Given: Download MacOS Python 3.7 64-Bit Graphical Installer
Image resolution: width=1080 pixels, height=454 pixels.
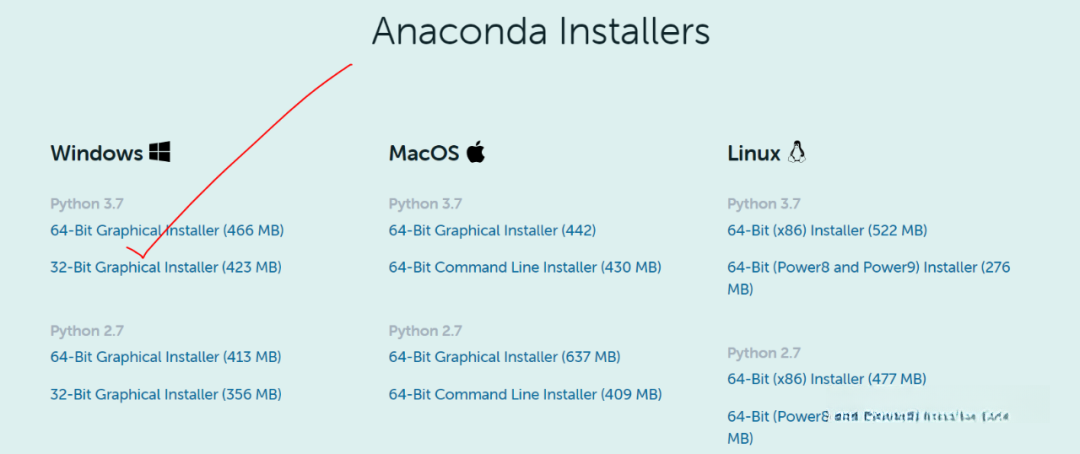Looking at the screenshot, I should [492, 230].
